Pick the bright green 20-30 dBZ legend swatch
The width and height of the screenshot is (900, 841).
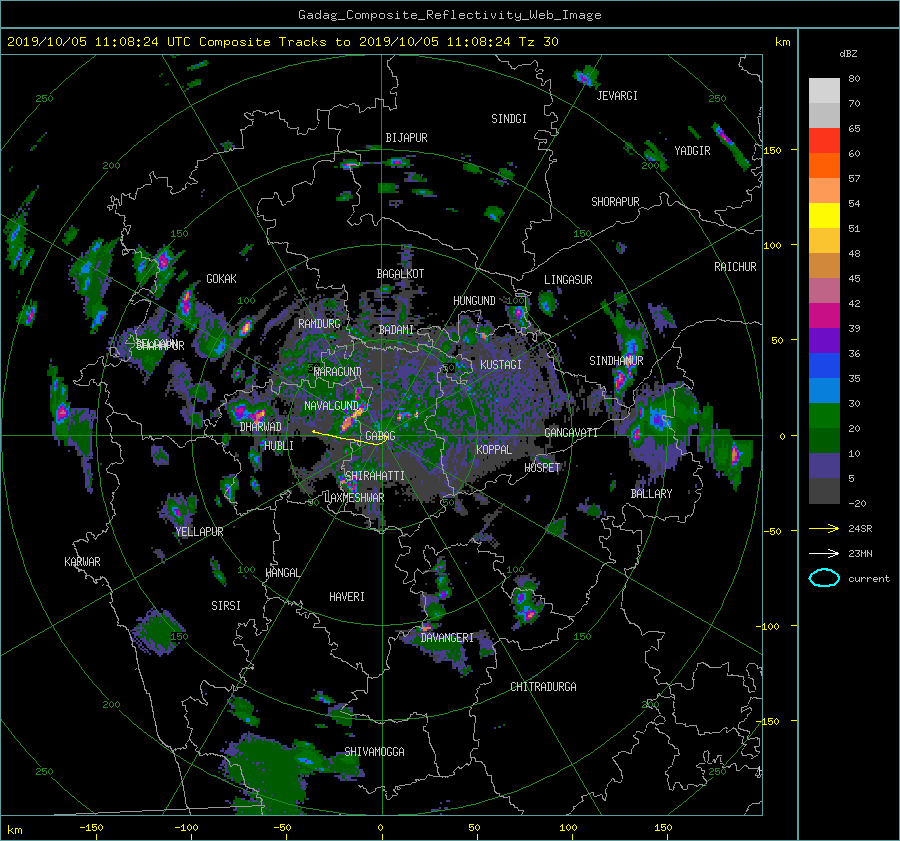click(824, 416)
